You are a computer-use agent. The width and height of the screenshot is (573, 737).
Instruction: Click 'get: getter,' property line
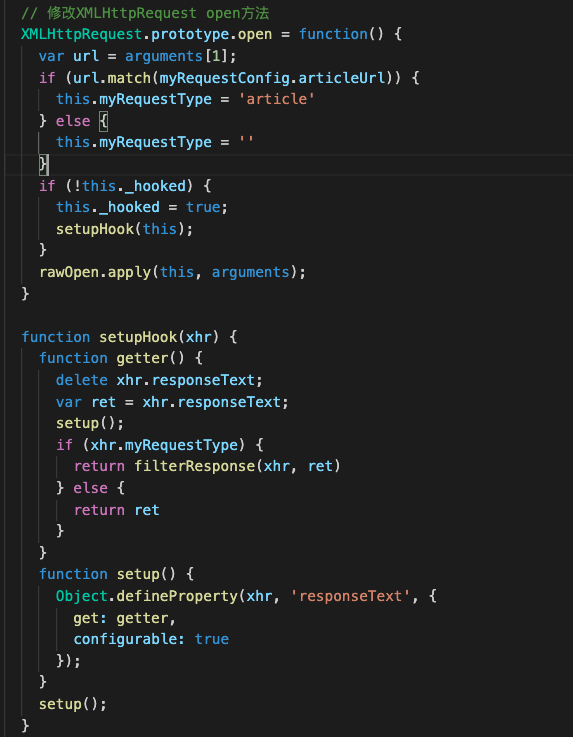125,618
